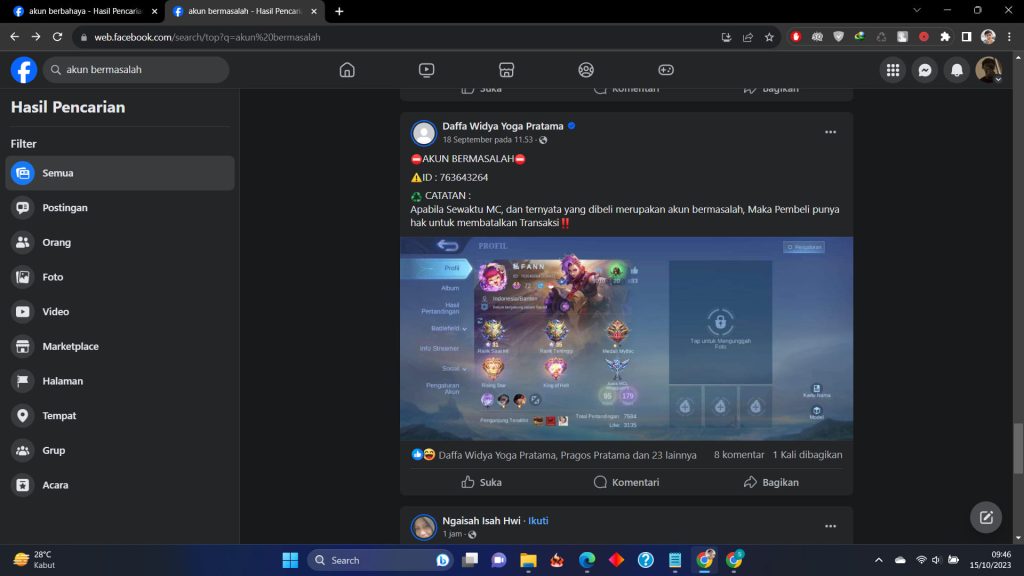Show hidden system tray icons
This screenshot has width=1024, height=576.
click(x=878, y=560)
